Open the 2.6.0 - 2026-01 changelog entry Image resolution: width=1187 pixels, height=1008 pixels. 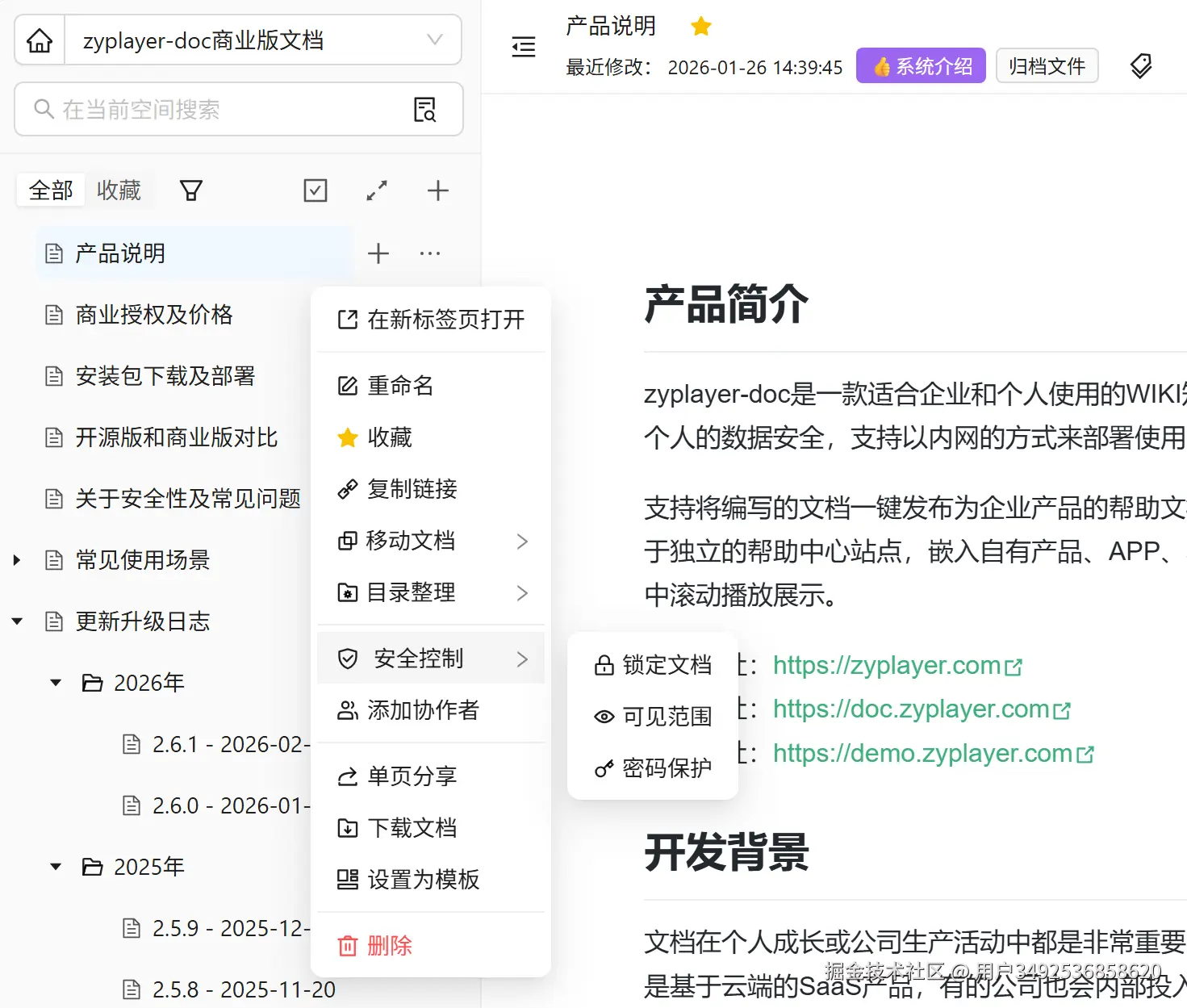click(215, 805)
